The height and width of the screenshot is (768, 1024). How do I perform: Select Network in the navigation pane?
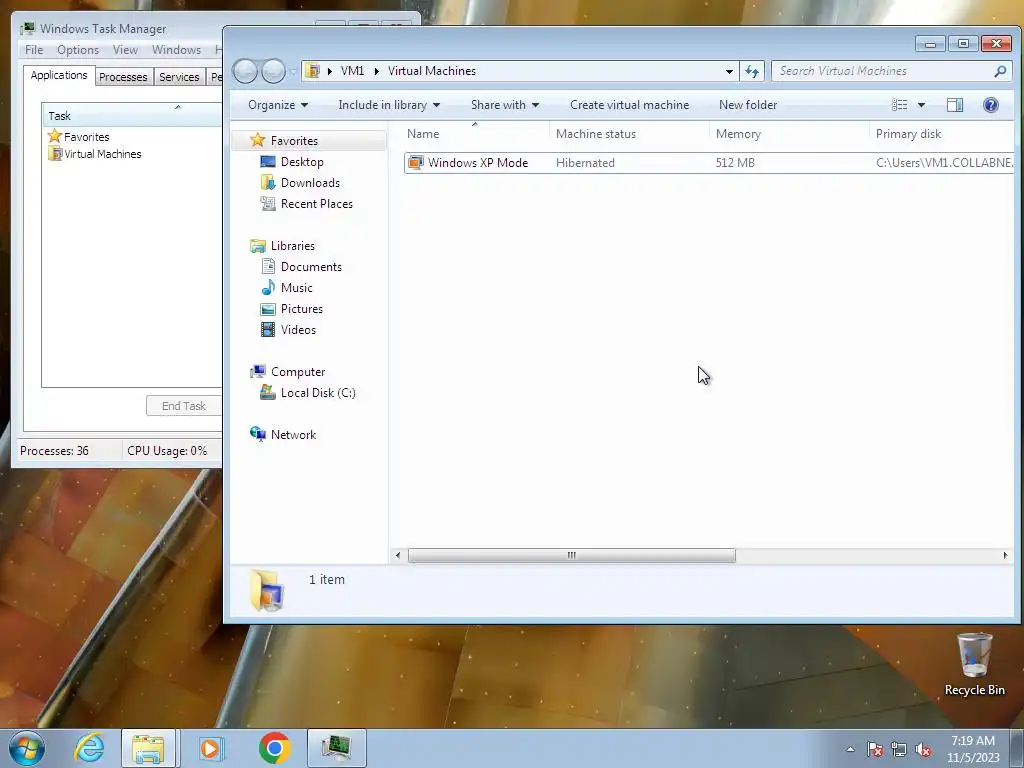click(x=293, y=434)
